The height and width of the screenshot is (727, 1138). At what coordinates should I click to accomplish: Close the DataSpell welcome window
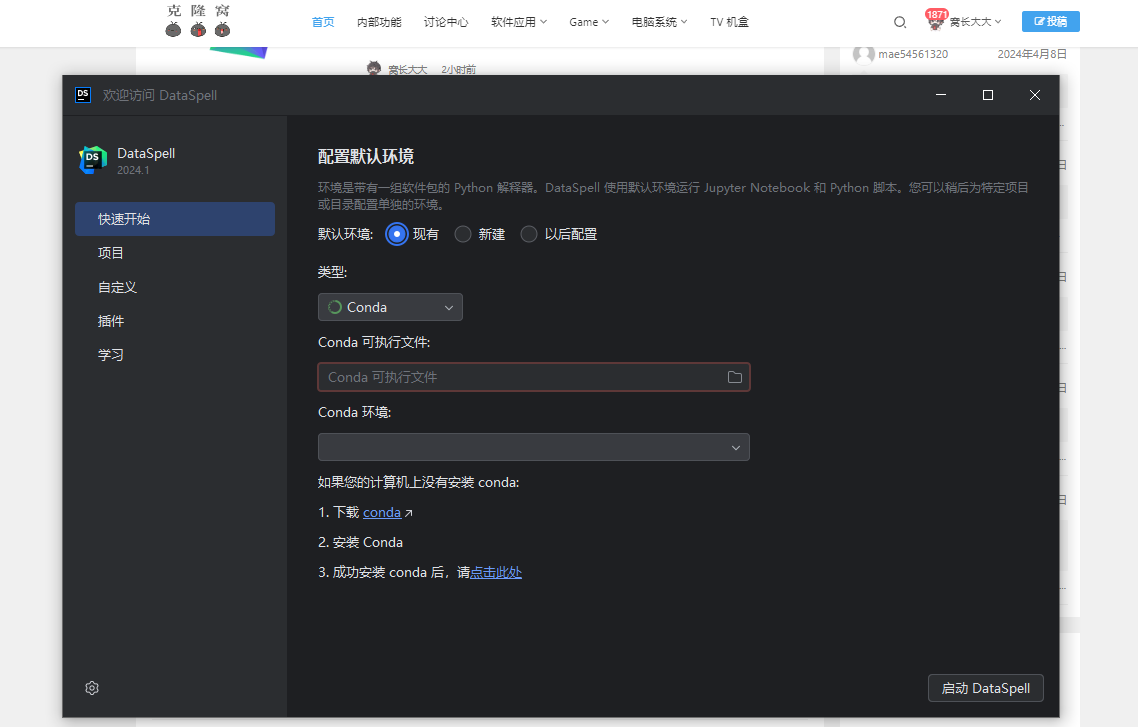(x=1035, y=95)
